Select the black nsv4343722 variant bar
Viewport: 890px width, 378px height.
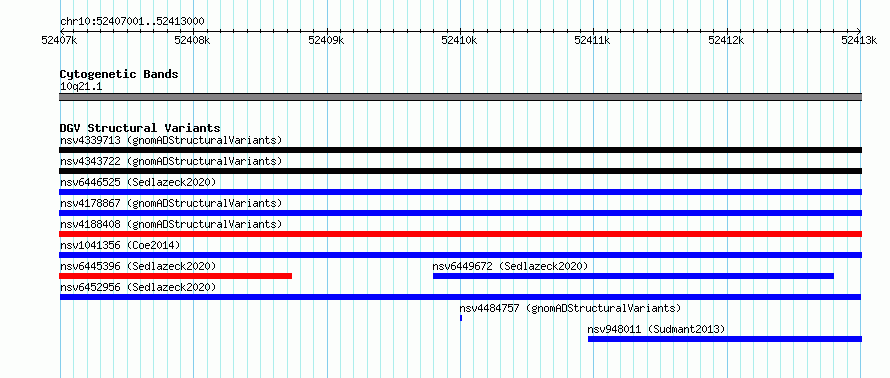460,171
